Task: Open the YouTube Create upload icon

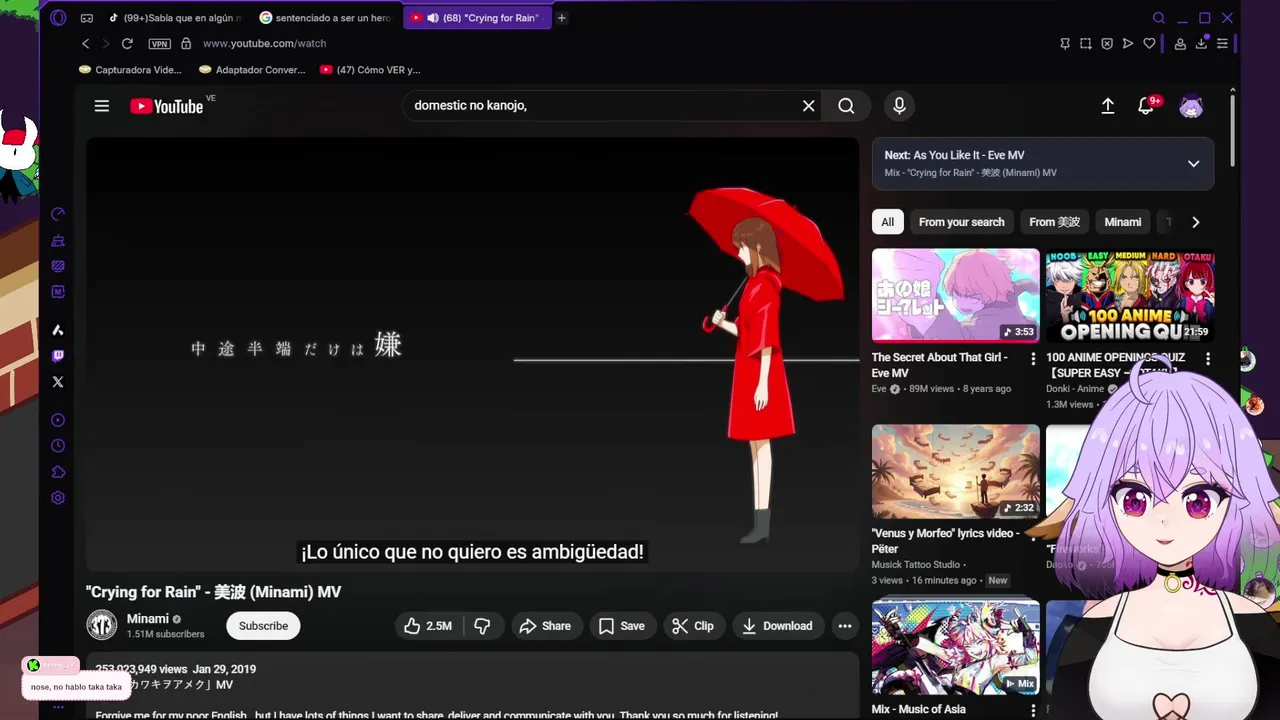Action: 1108,106
